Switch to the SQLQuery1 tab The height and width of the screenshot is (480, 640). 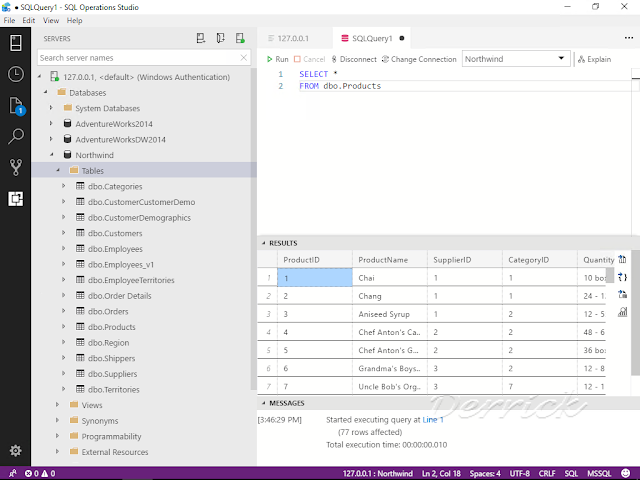372,38
